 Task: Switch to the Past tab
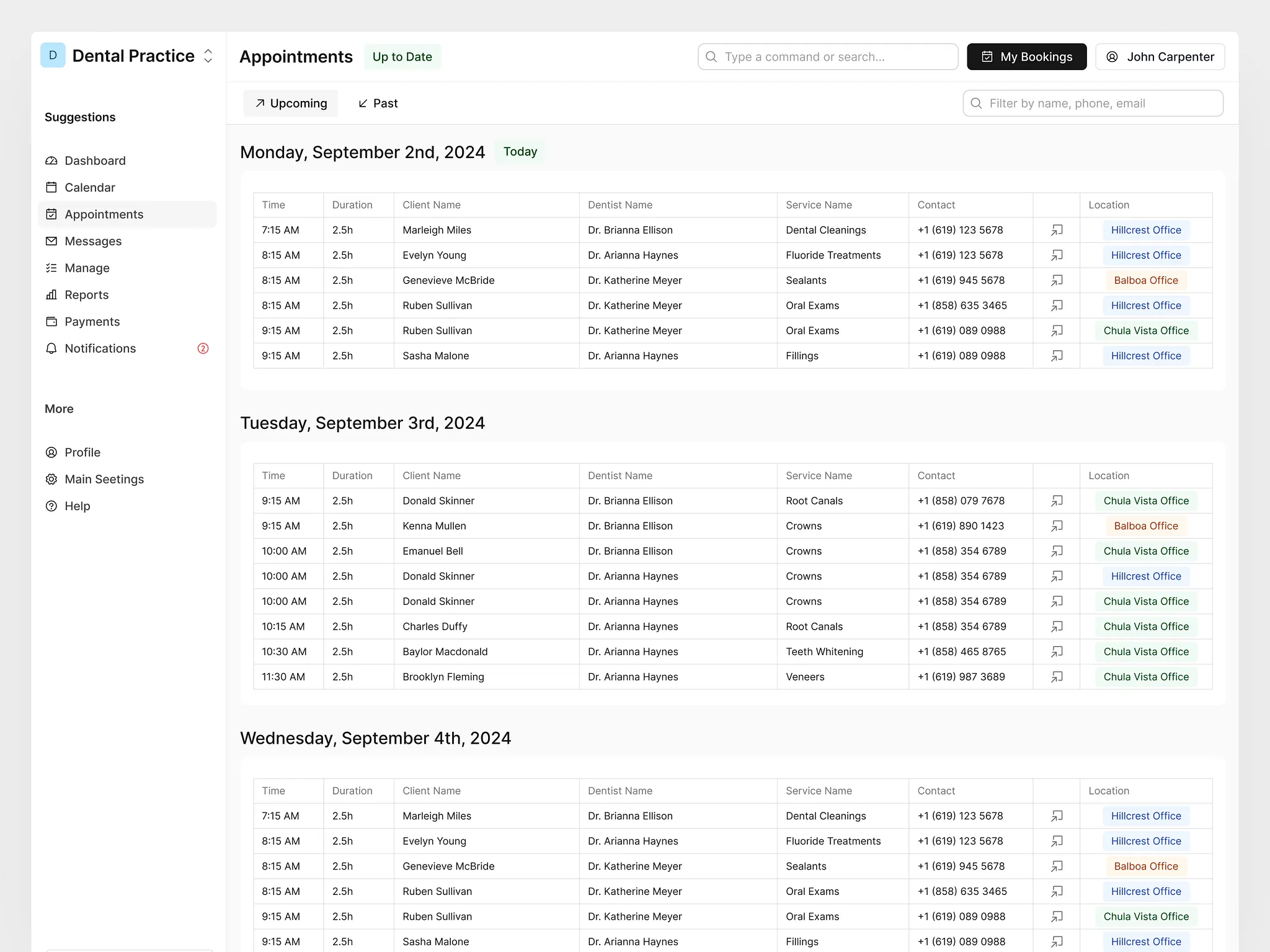[378, 104]
